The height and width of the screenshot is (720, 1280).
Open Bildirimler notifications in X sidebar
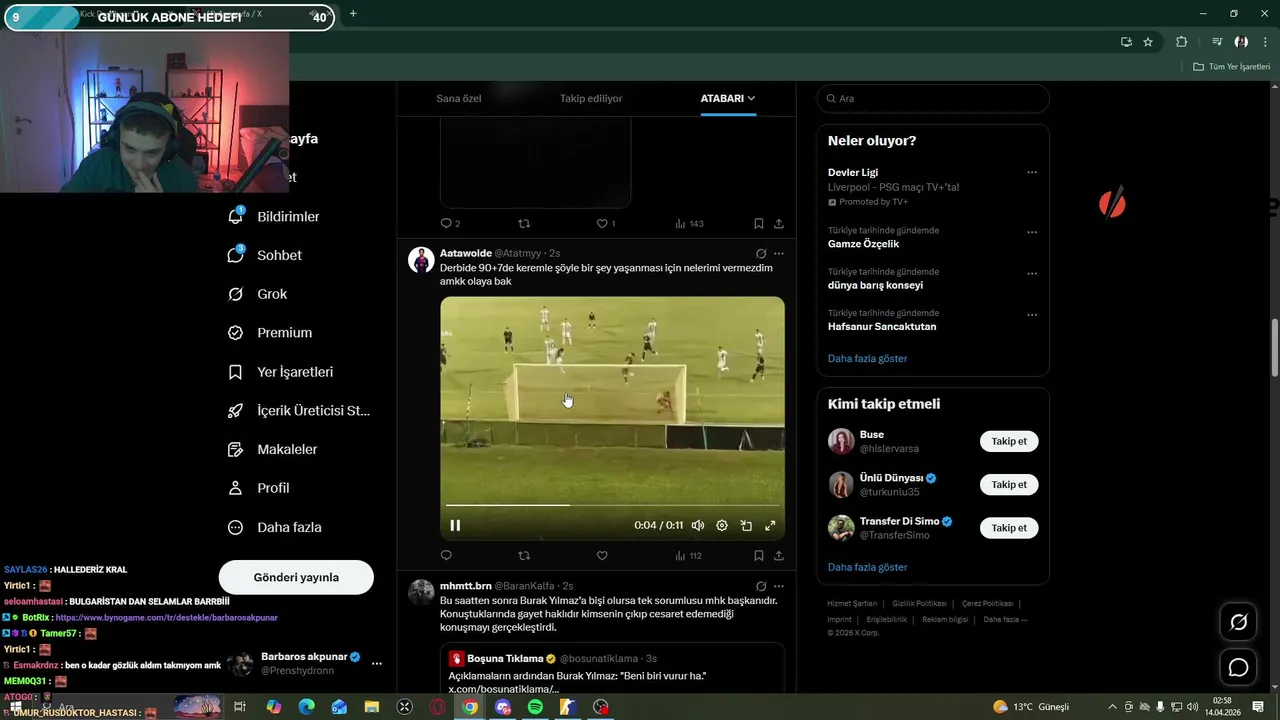pyautogui.click(x=274, y=216)
